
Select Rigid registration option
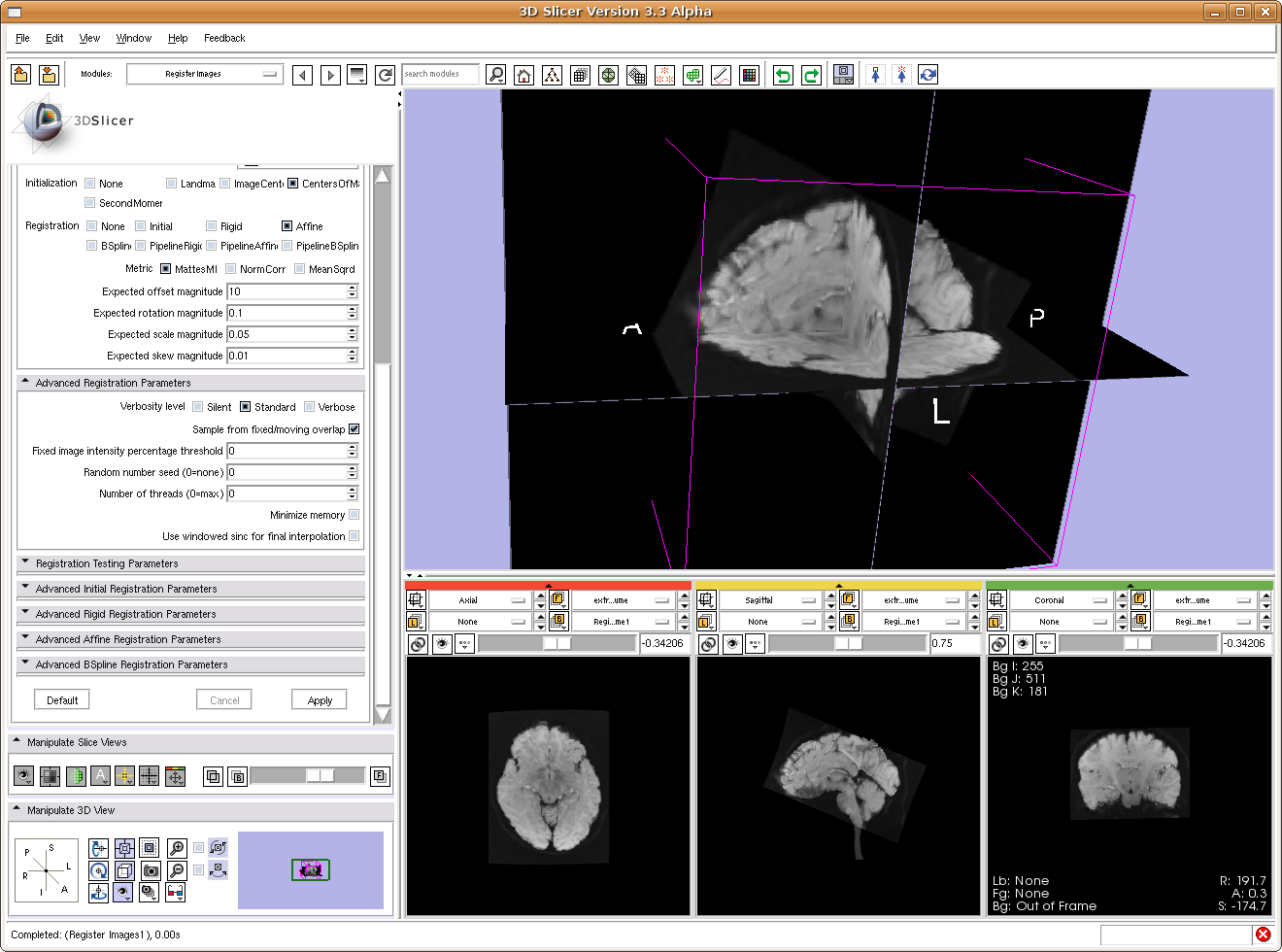(x=212, y=226)
